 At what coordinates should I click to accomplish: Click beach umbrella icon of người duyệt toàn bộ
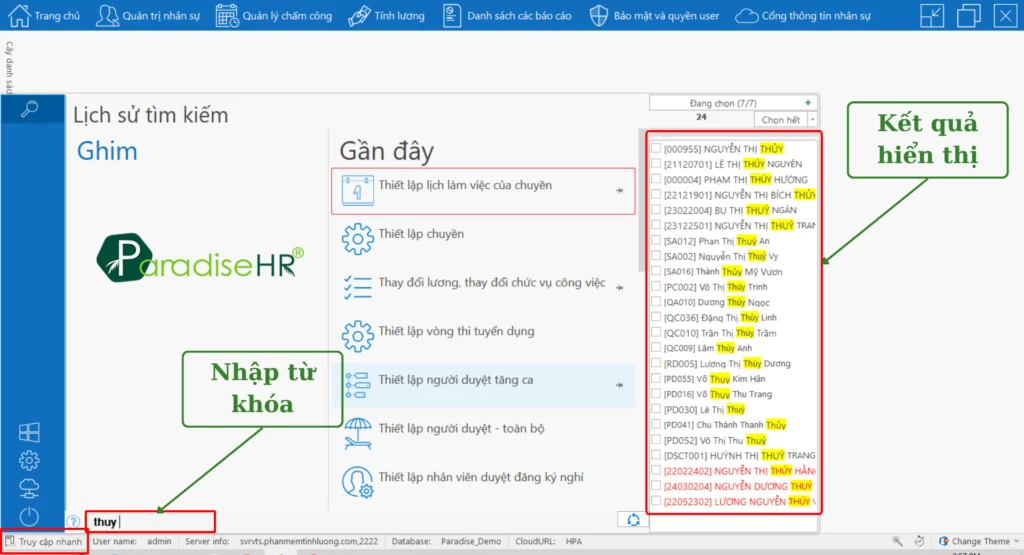357,434
